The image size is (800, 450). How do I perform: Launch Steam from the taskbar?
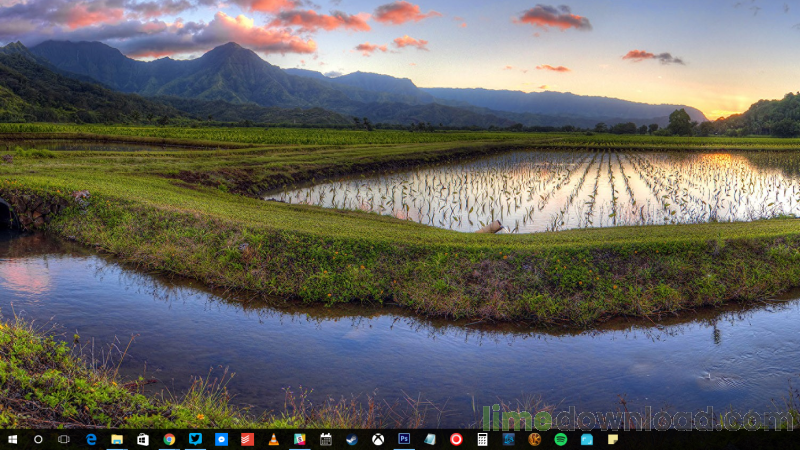352,439
